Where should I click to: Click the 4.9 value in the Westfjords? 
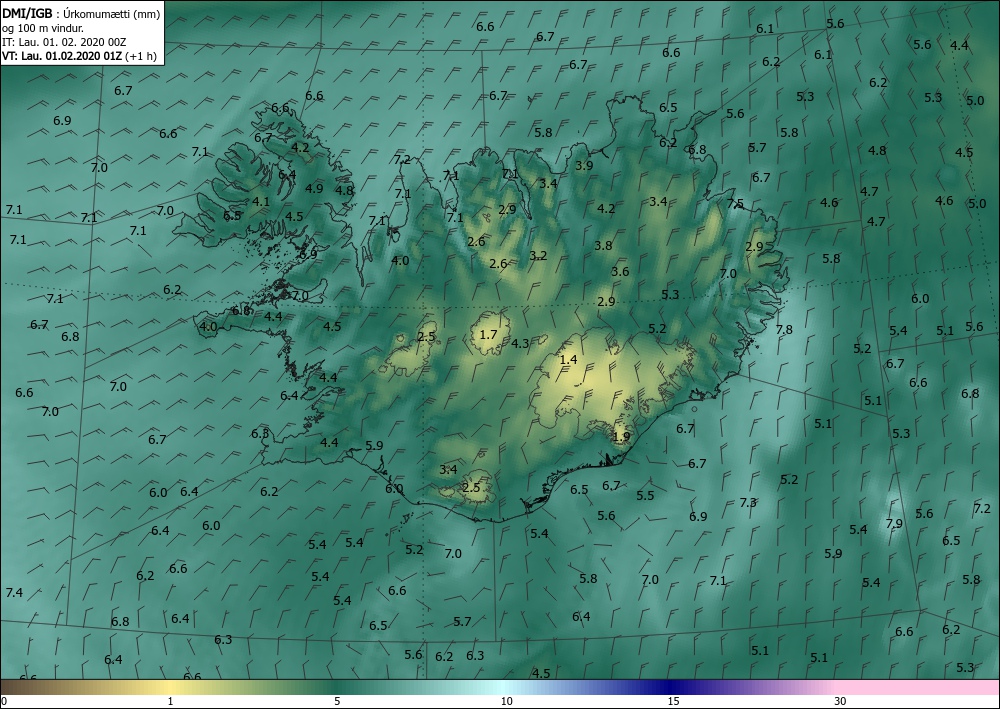pyautogui.click(x=314, y=189)
